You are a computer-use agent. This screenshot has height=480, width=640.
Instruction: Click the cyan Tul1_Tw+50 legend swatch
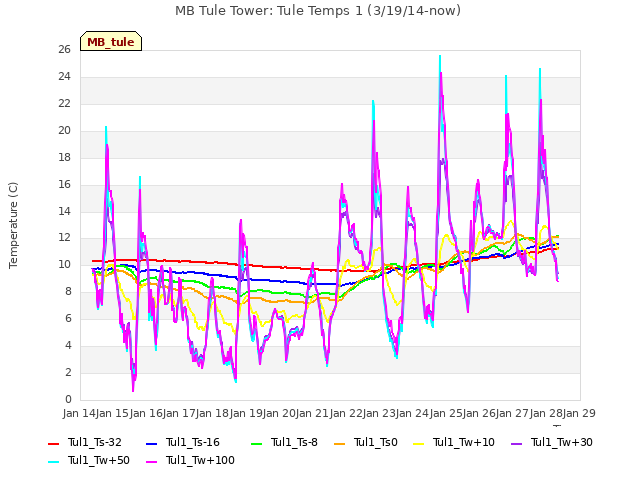coord(54,461)
